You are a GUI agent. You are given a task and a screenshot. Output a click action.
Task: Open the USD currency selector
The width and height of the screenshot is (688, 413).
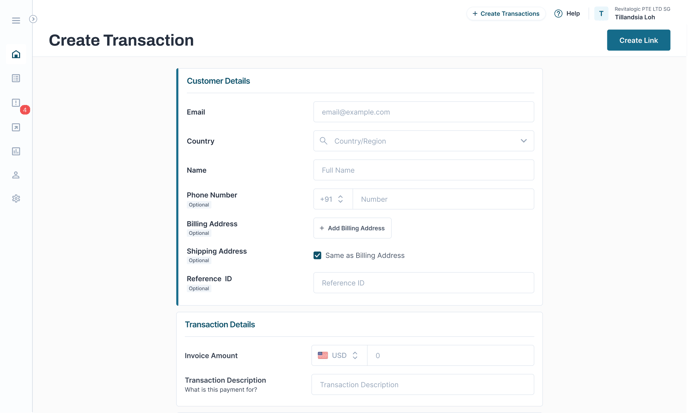click(x=339, y=356)
